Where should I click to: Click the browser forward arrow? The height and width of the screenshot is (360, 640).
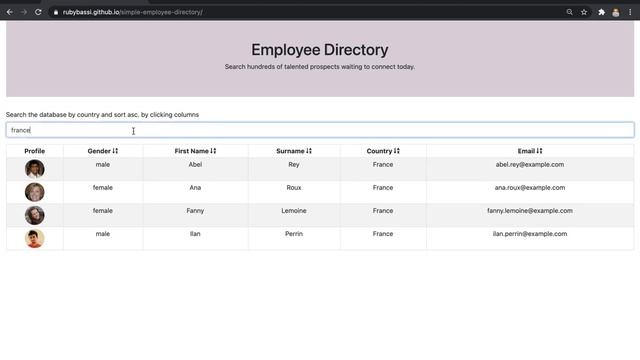coord(24,12)
